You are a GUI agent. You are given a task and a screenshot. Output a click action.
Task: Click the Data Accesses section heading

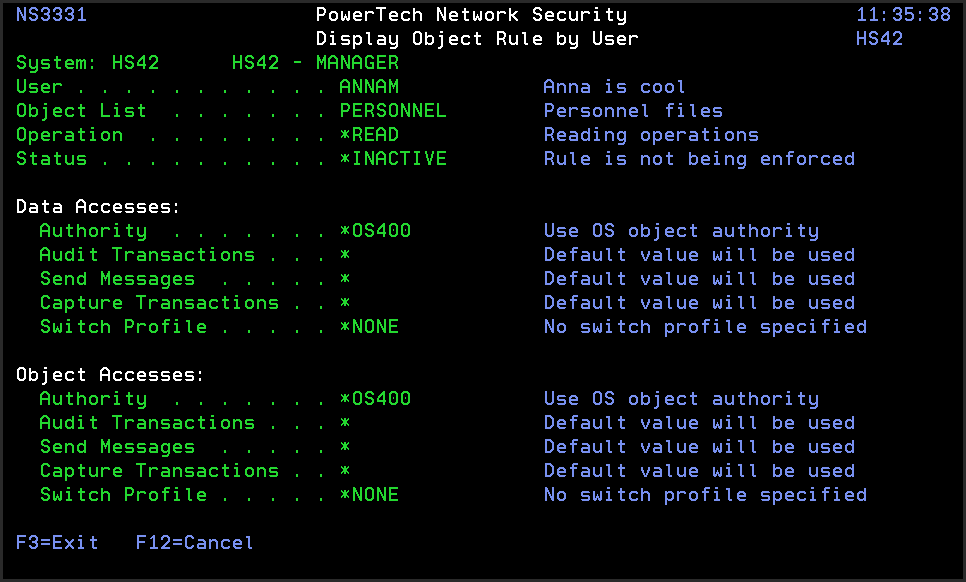pyautogui.click(x=98, y=207)
